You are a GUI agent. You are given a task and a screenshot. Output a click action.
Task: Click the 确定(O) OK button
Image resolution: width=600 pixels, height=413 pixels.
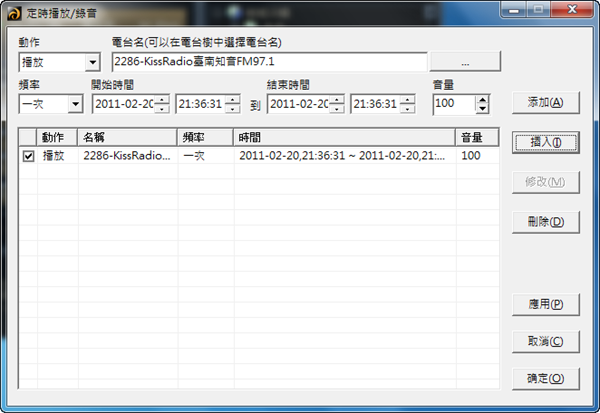[x=546, y=379]
